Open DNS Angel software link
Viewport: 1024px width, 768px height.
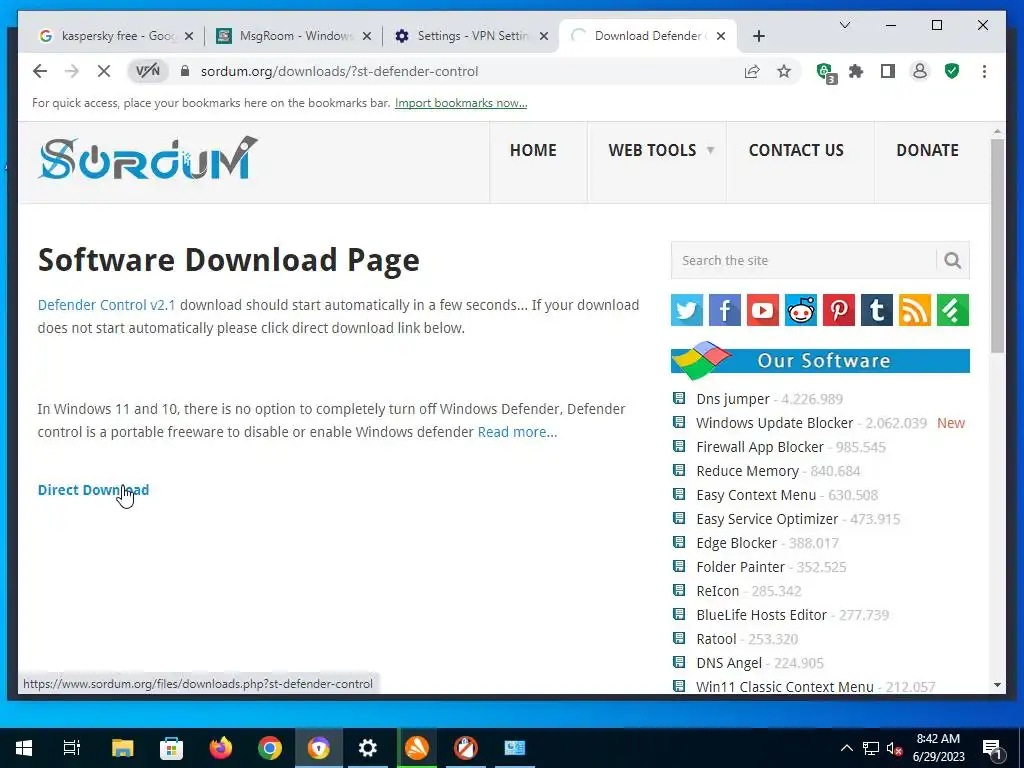729,663
